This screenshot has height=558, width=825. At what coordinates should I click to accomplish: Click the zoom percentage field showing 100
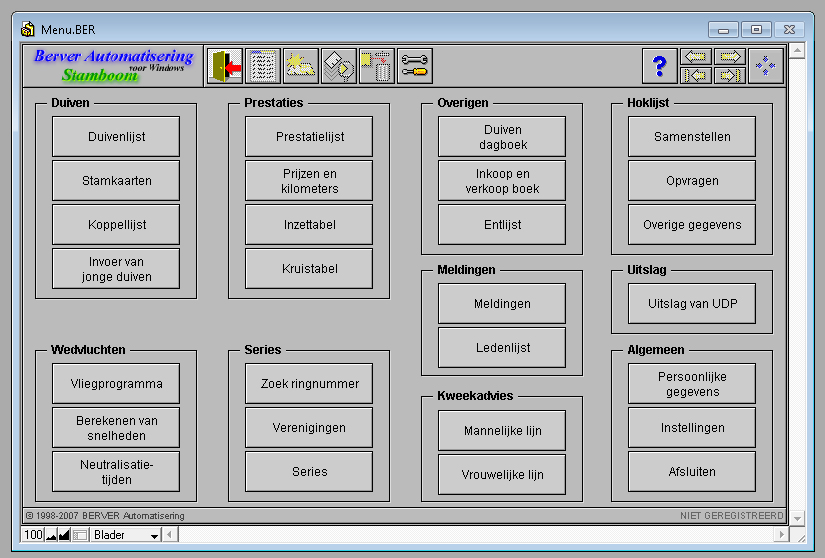click(x=33, y=535)
